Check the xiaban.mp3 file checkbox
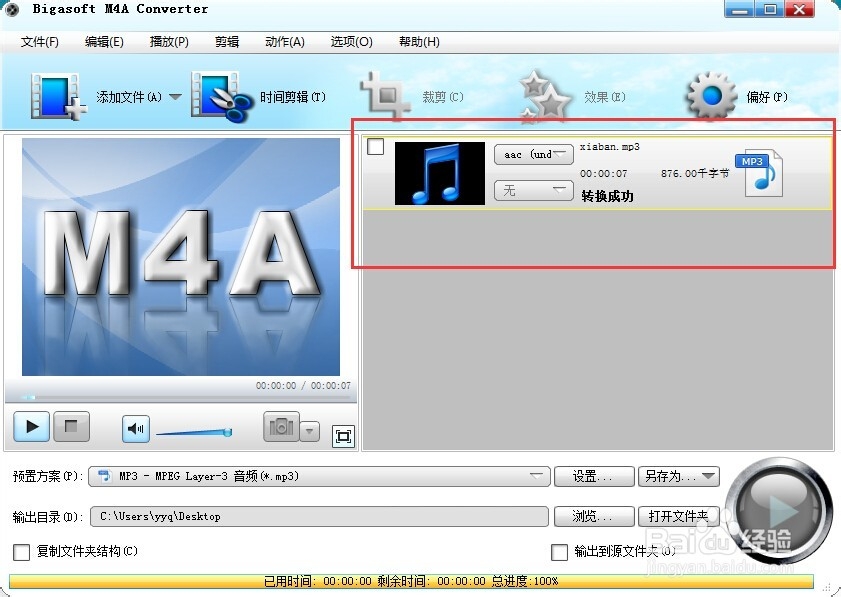The image size is (841, 597). tap(375, 146)
